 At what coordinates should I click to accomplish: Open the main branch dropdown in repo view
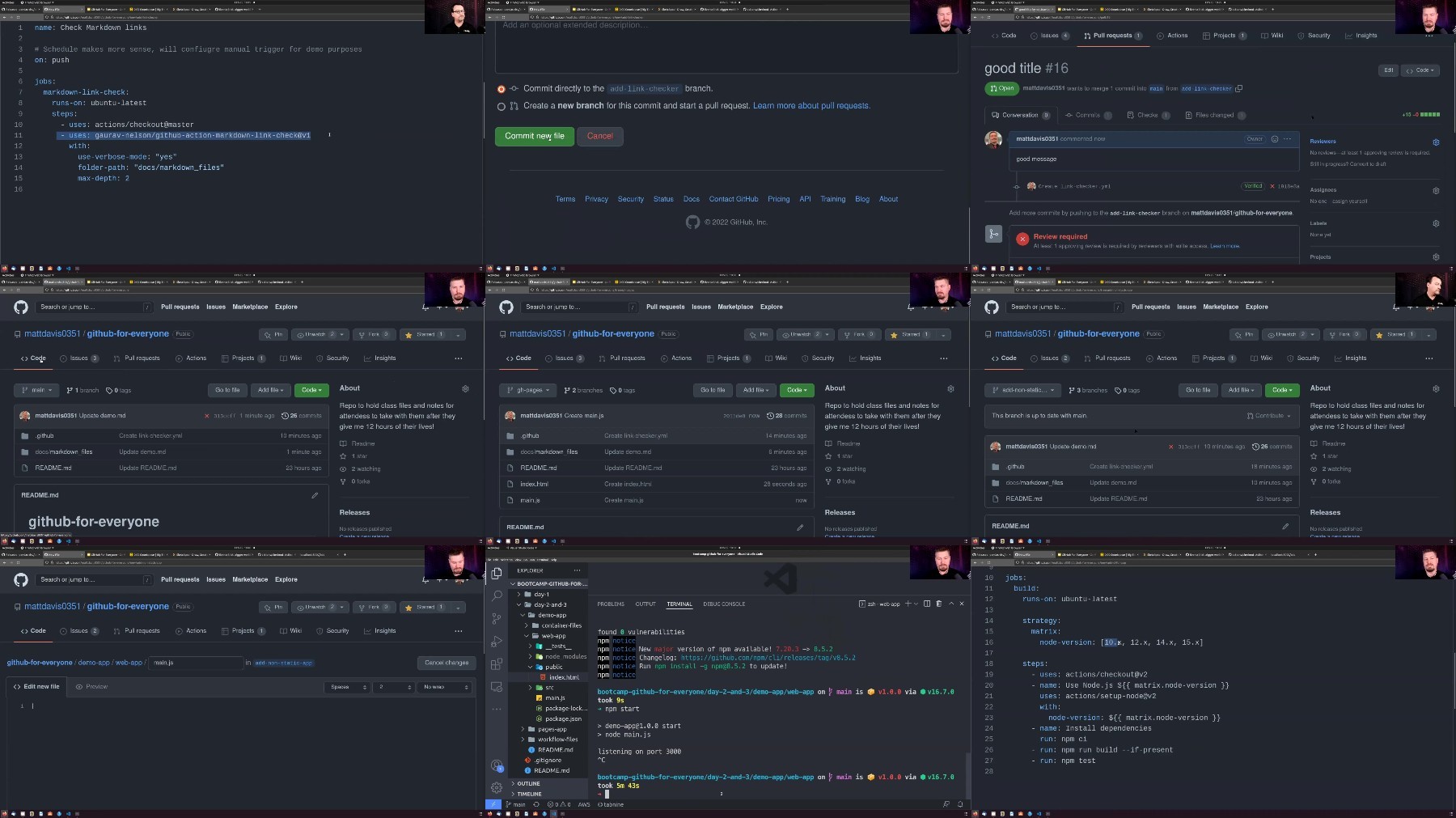click(x=36, y=390)
